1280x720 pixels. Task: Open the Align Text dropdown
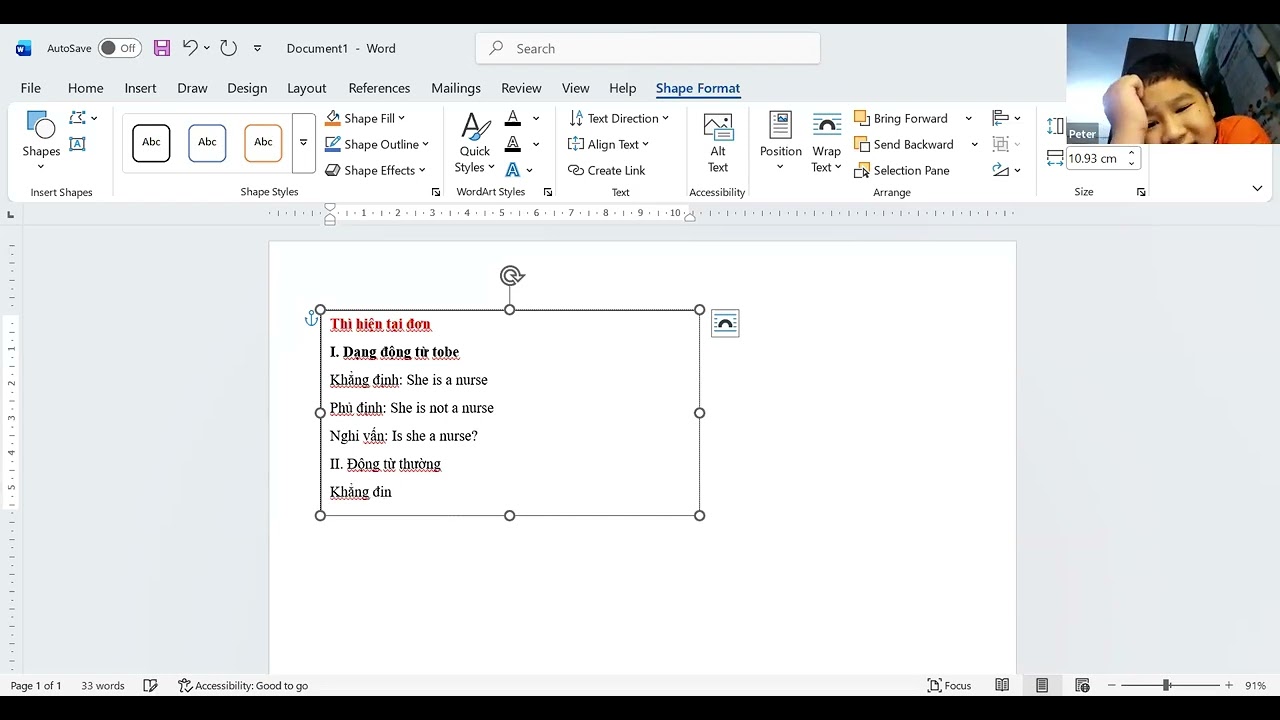click(608, 144)
